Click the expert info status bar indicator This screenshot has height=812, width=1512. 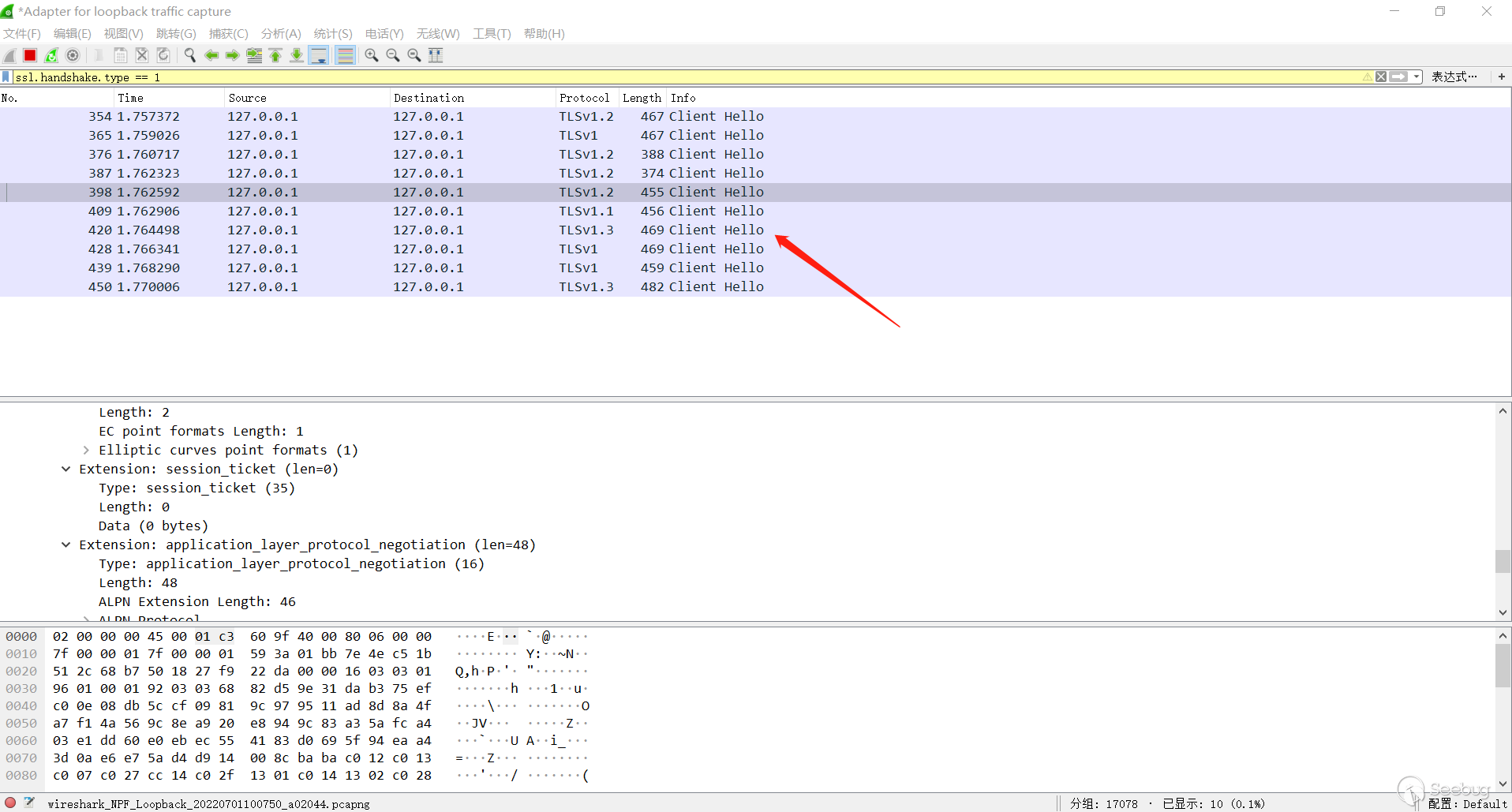pos(10,803)
